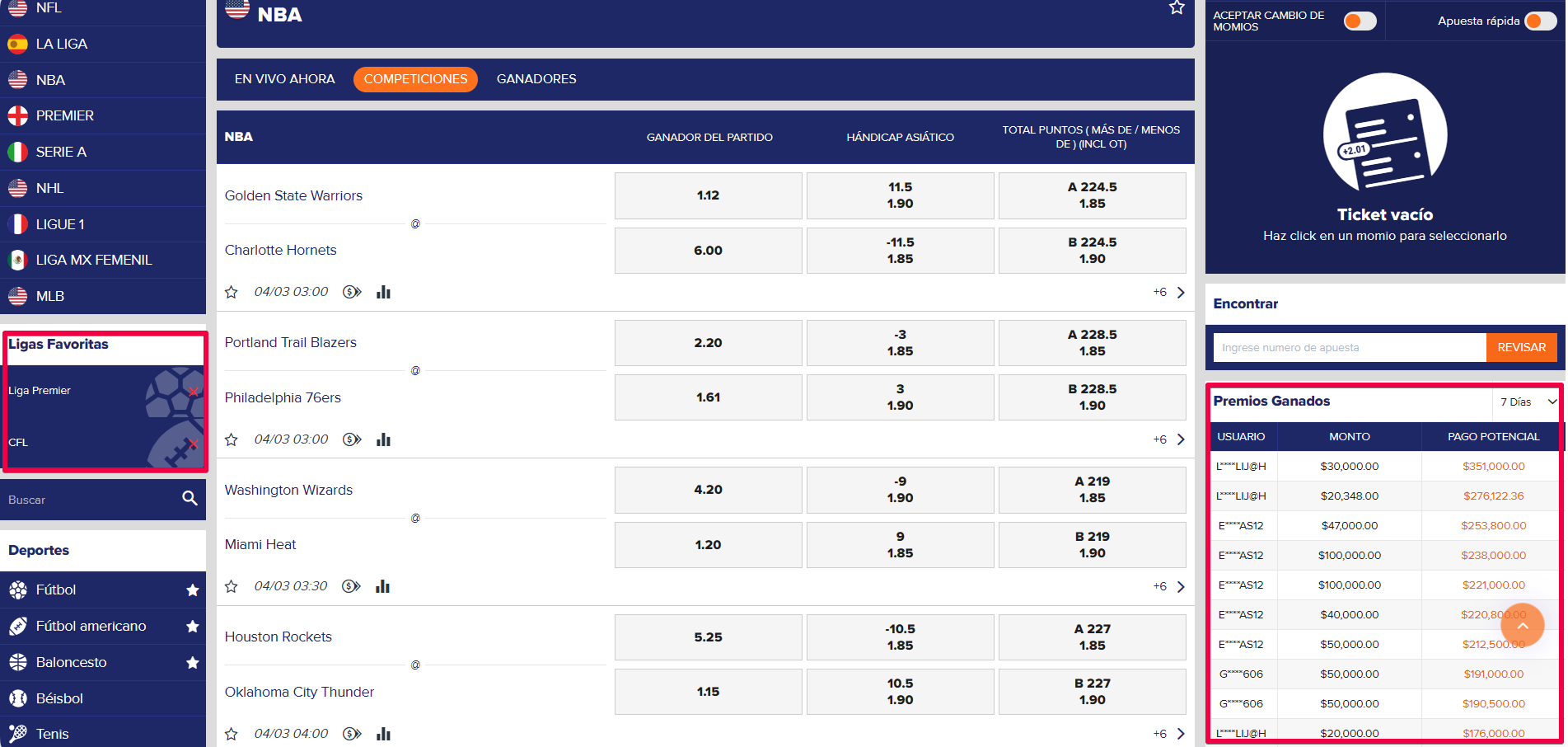This screenshot has height=747, width=1568.
Task: Toggle Aceptar cambio de momios switch
Action: click(1360, 21)
